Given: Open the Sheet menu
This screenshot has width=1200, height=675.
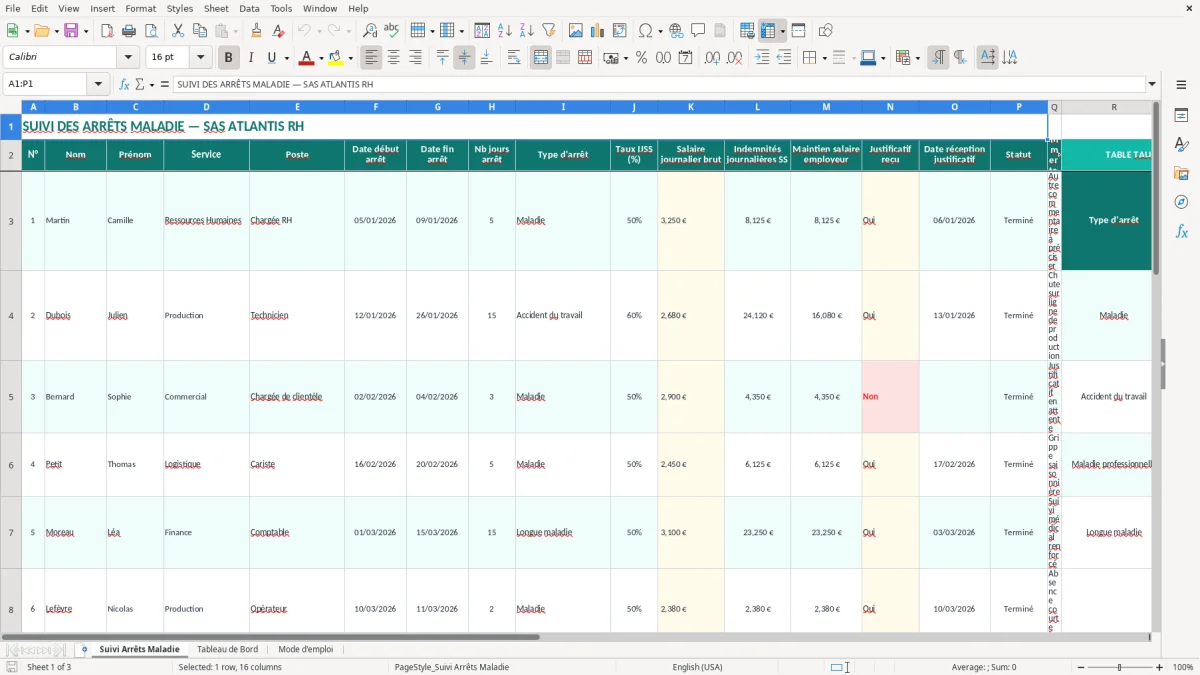Looking at the screenshot, I should pyautogui.click(x=216, y=8).
